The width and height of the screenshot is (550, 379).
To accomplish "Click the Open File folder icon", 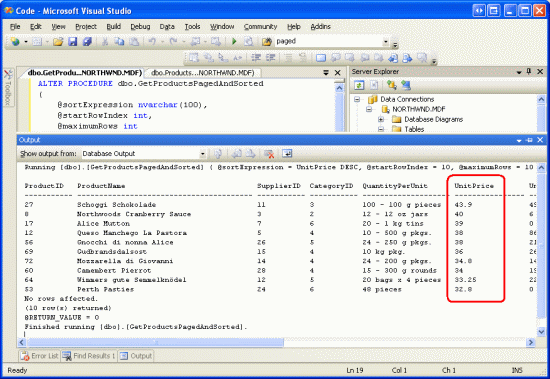I will (58, 41).
